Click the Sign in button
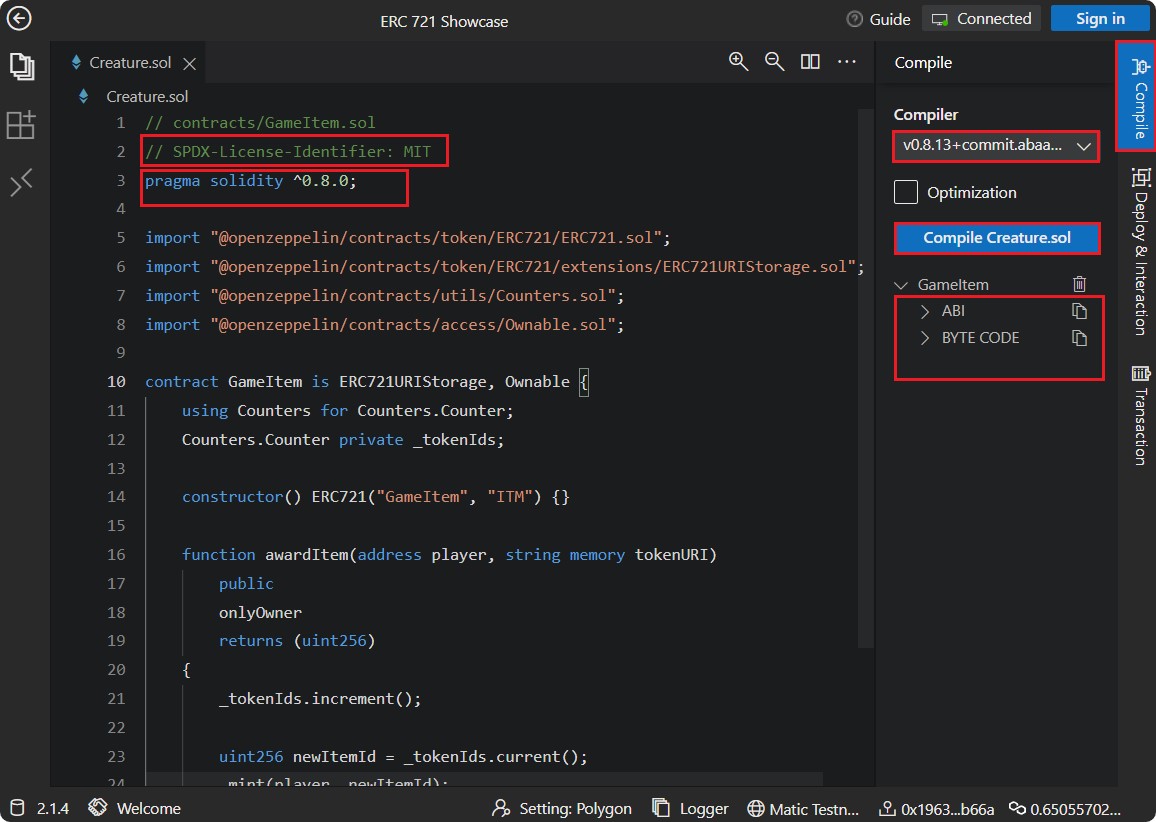 tap(1100, 19)
